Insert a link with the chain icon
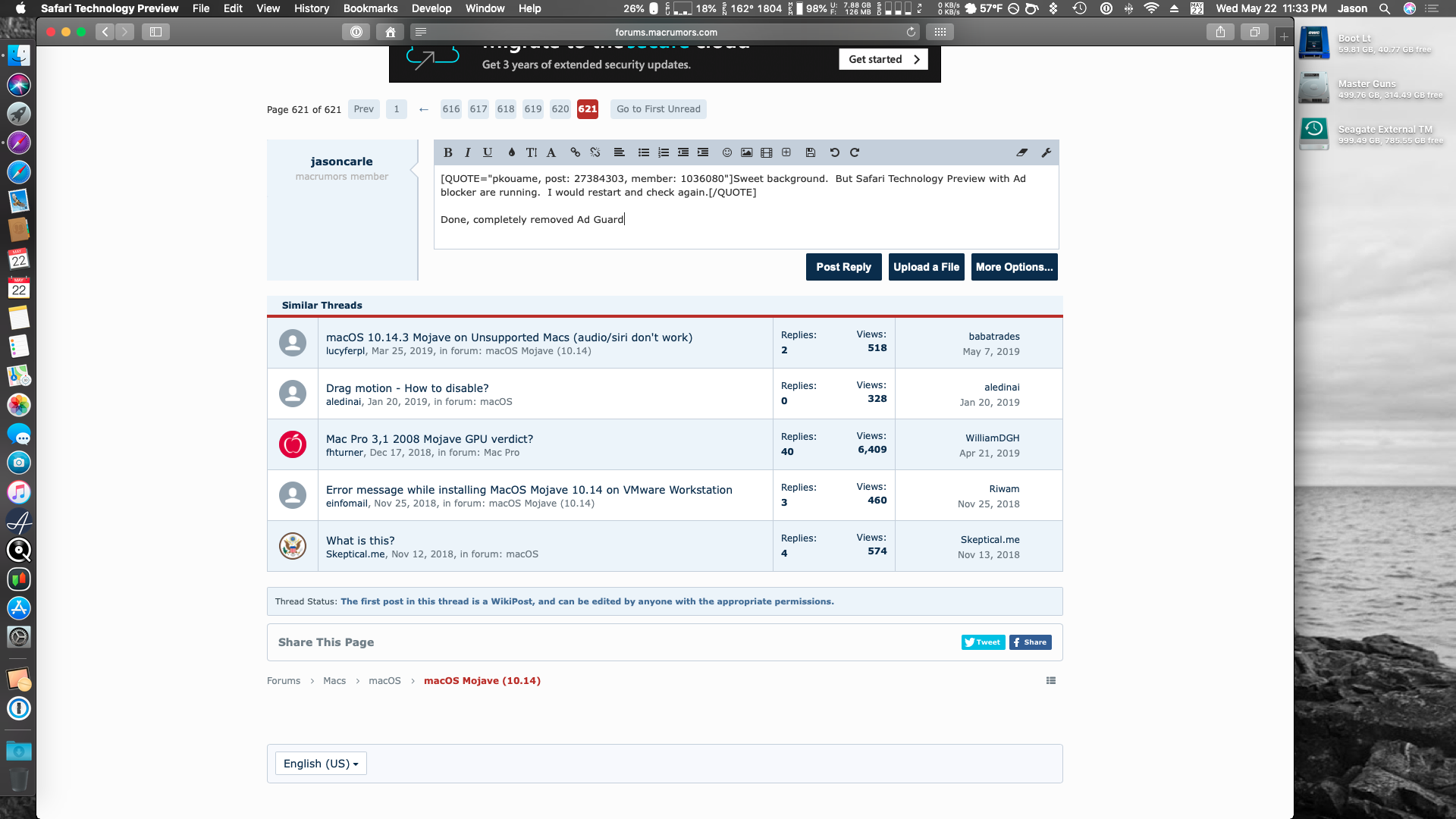The width and height of the screenshot is (1456, 819). click(576, 152)
